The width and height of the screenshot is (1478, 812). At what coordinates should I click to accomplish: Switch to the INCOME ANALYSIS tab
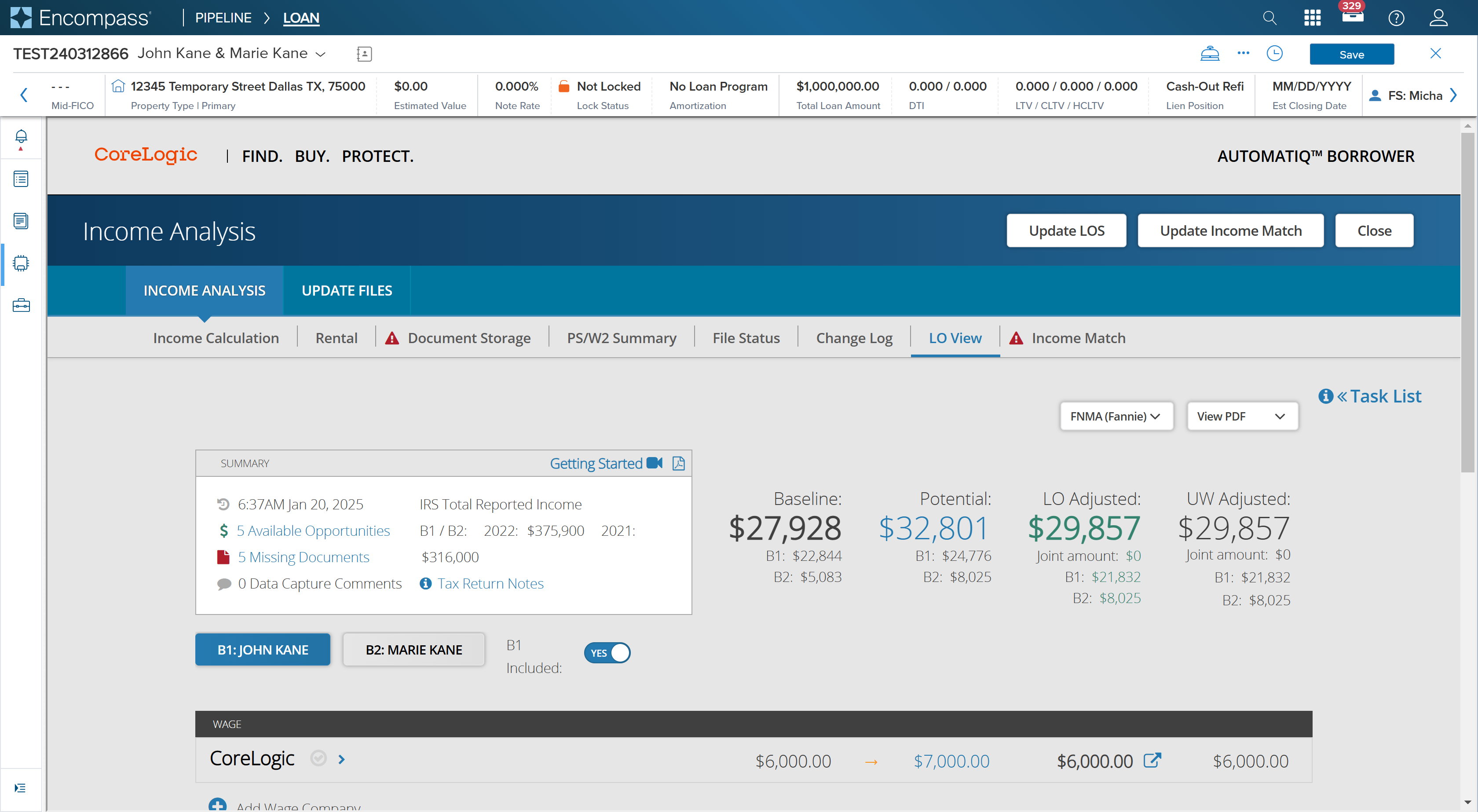pyautogui.click(x=204, y=290)
